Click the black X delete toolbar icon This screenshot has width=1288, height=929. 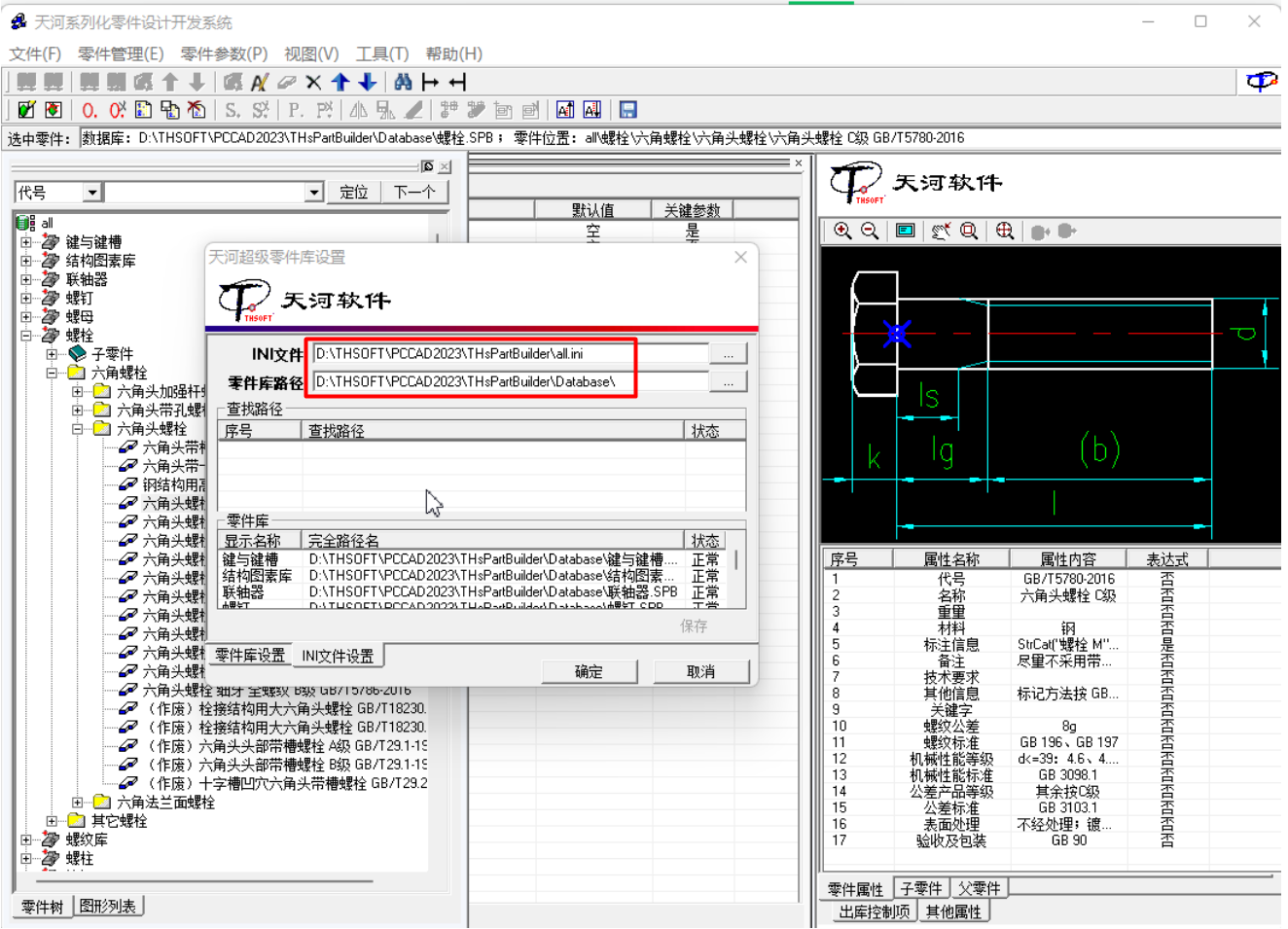point(313,83)
